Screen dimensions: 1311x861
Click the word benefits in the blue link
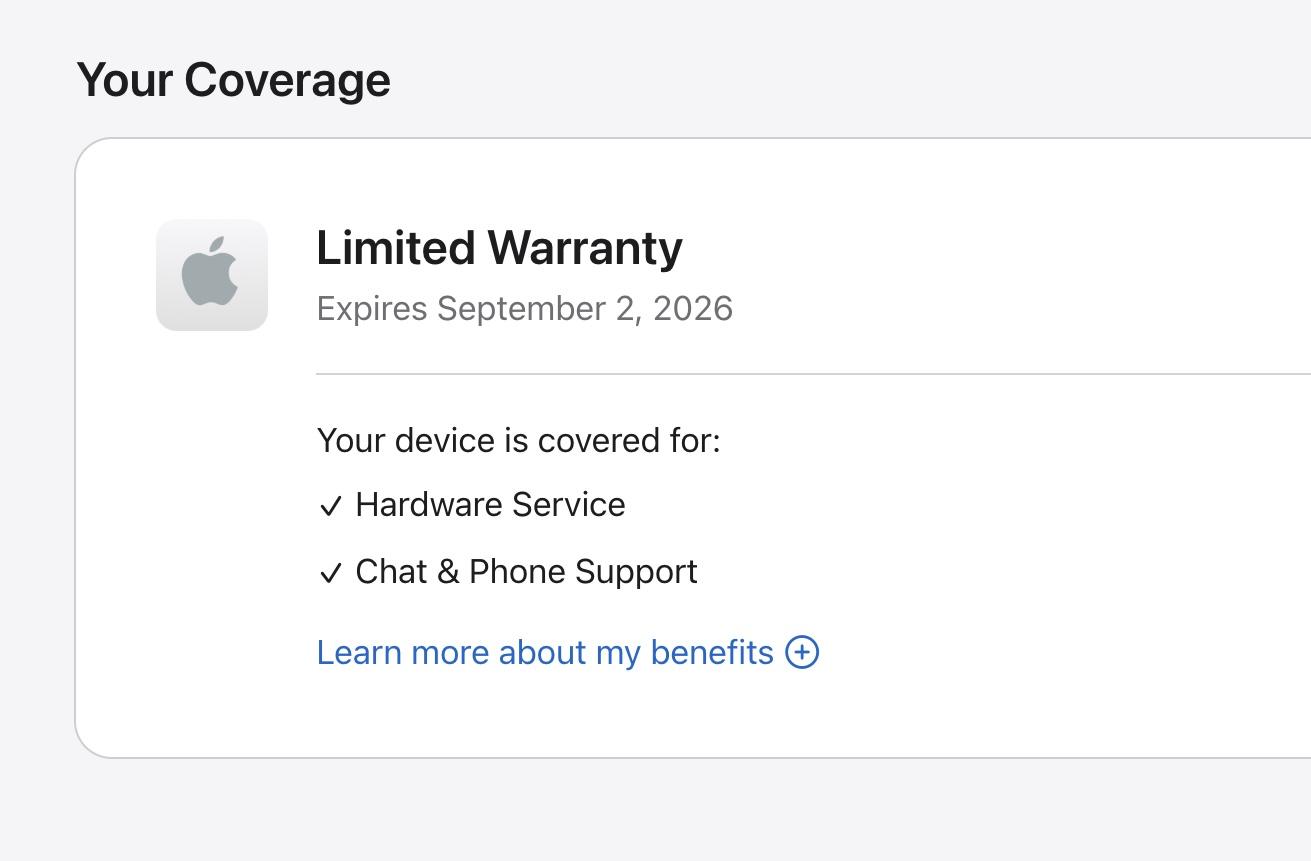click(711, 652)
